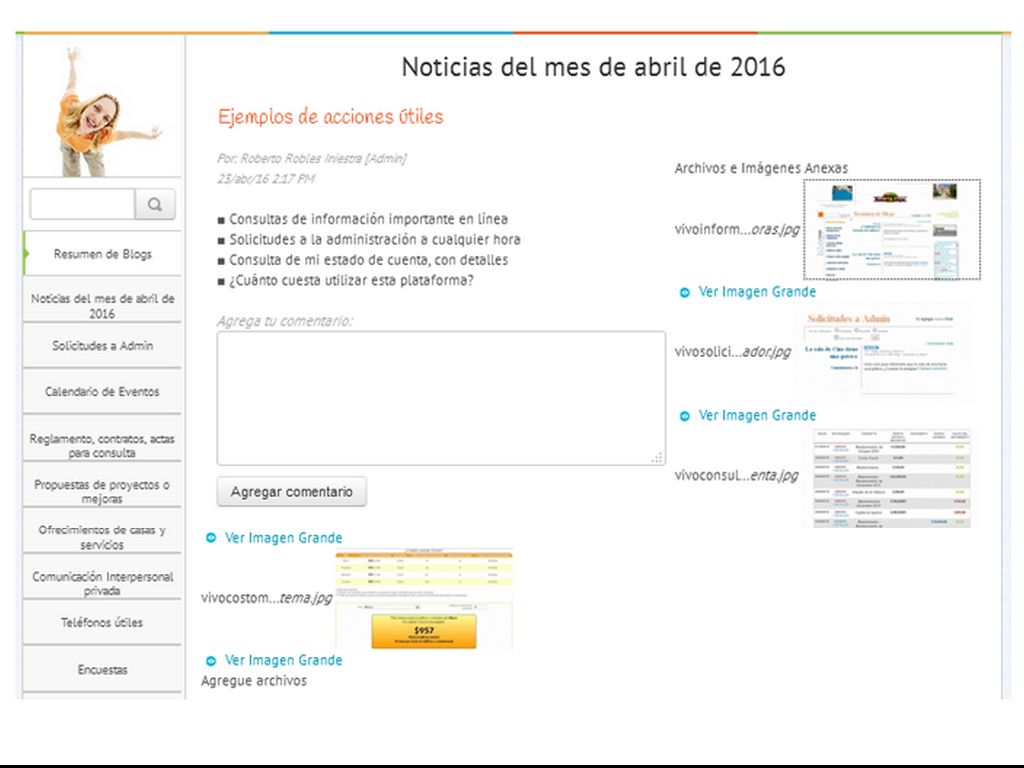The height and width of the screenshot is (768, 1024).
Task: Click the magnifying glass search icon
Action: coord(155,204)
